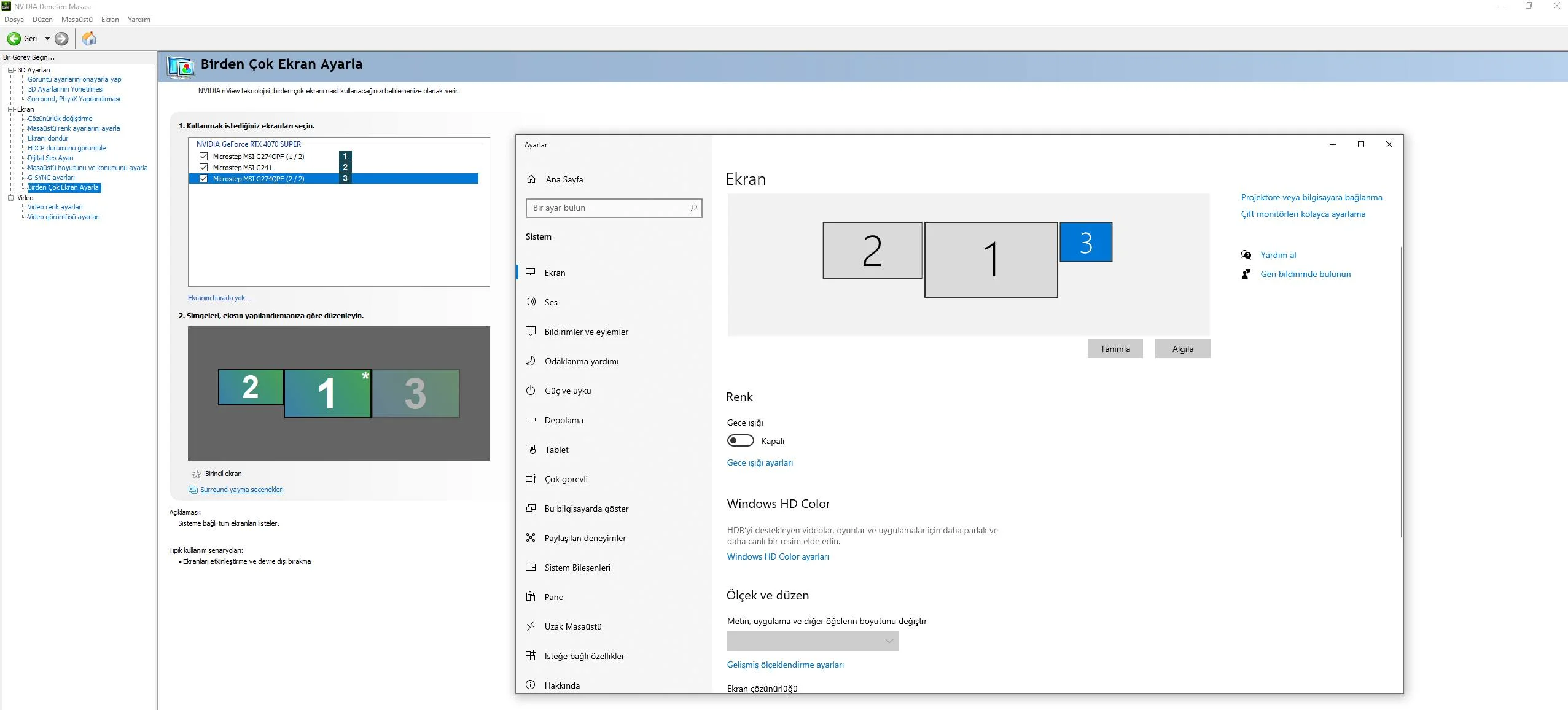Click the home icon in NVIDIA toolbar
This screenshot has width=1568, height=710.
pyautogui.click(x=89, y=39)
